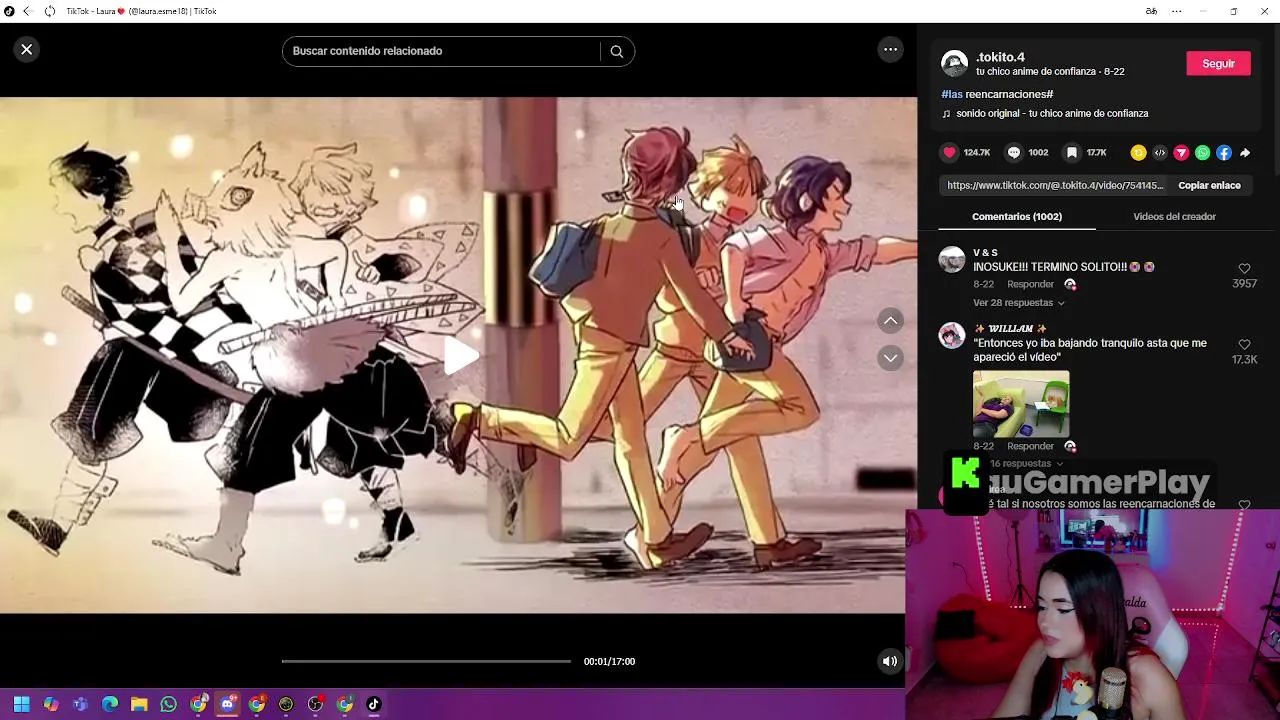Click Responder under V & S comment
The width and height of the screenshot is (1280, 720).
click(1030, 284)
